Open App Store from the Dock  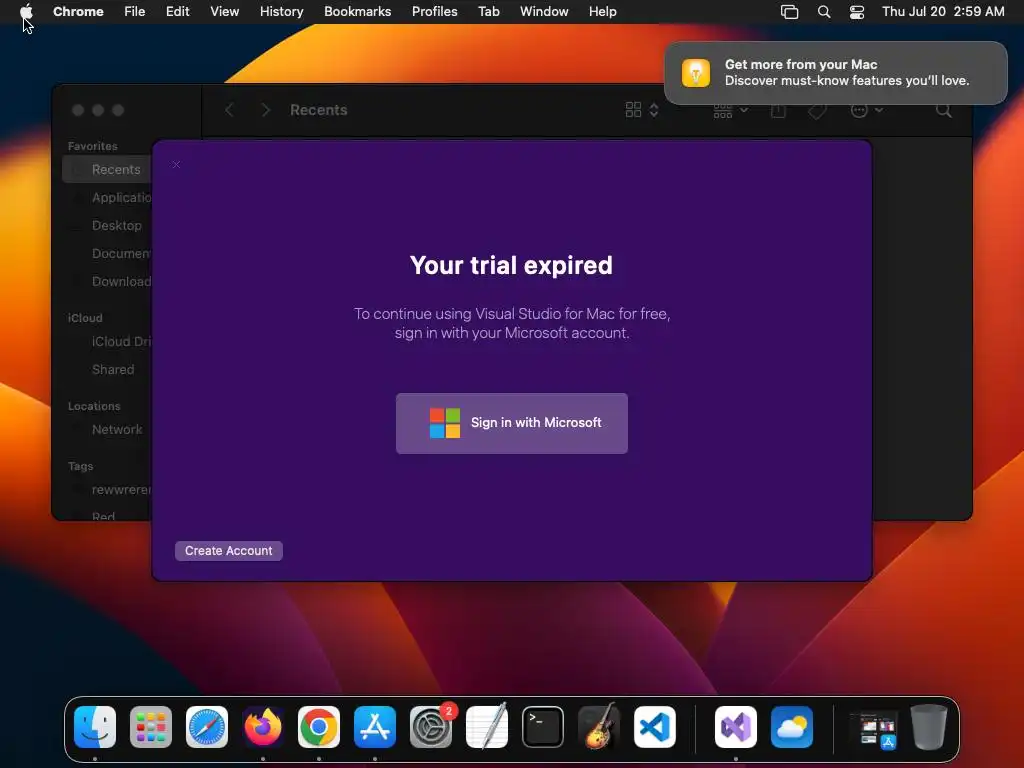(375, 727)
